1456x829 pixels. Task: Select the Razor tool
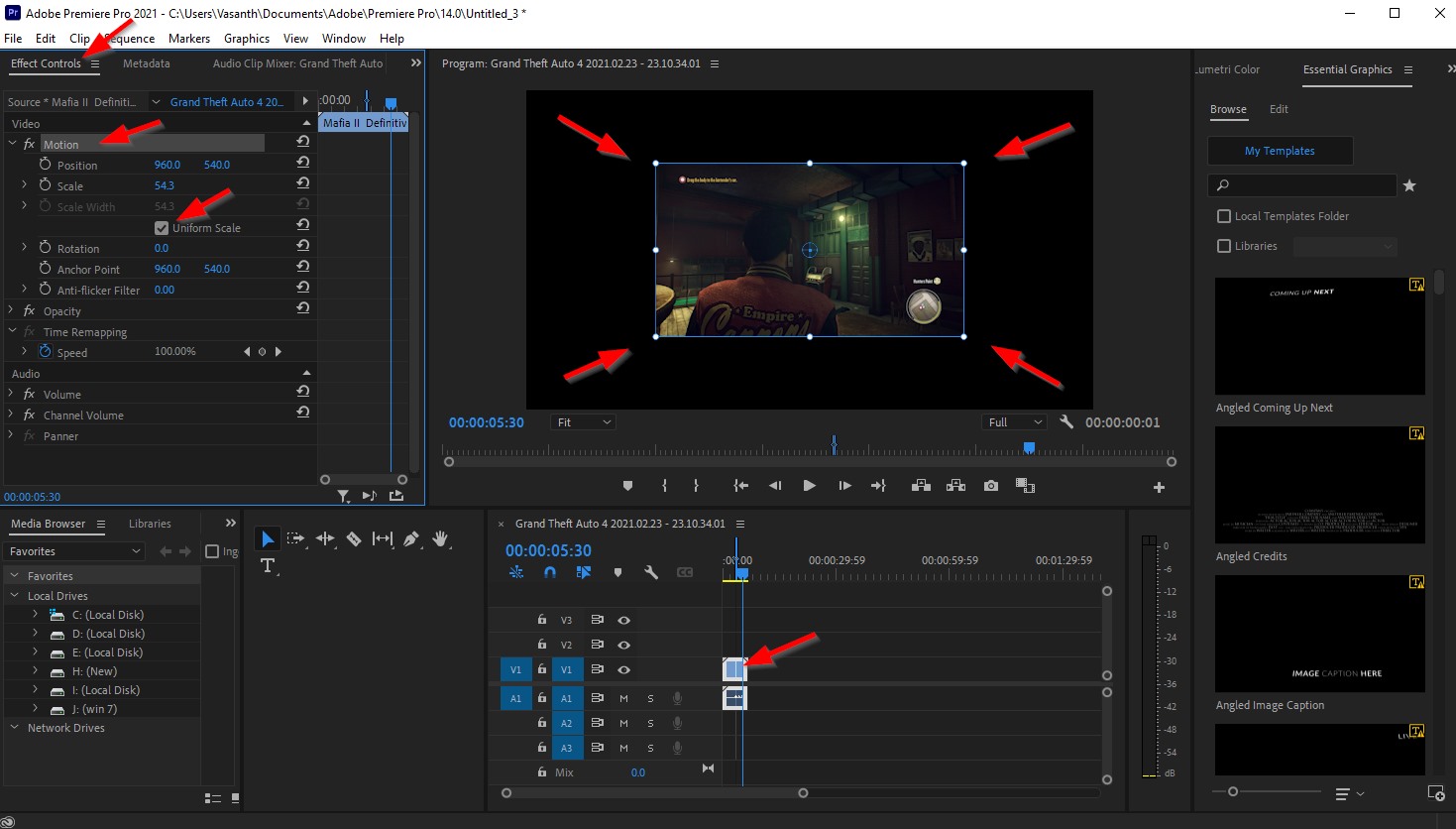354,538
